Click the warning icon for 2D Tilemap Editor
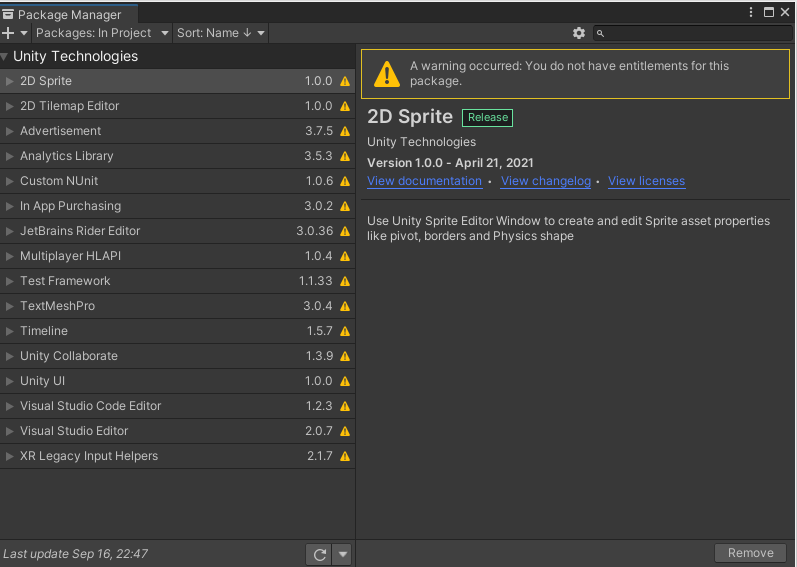 [x=345, y=106]
